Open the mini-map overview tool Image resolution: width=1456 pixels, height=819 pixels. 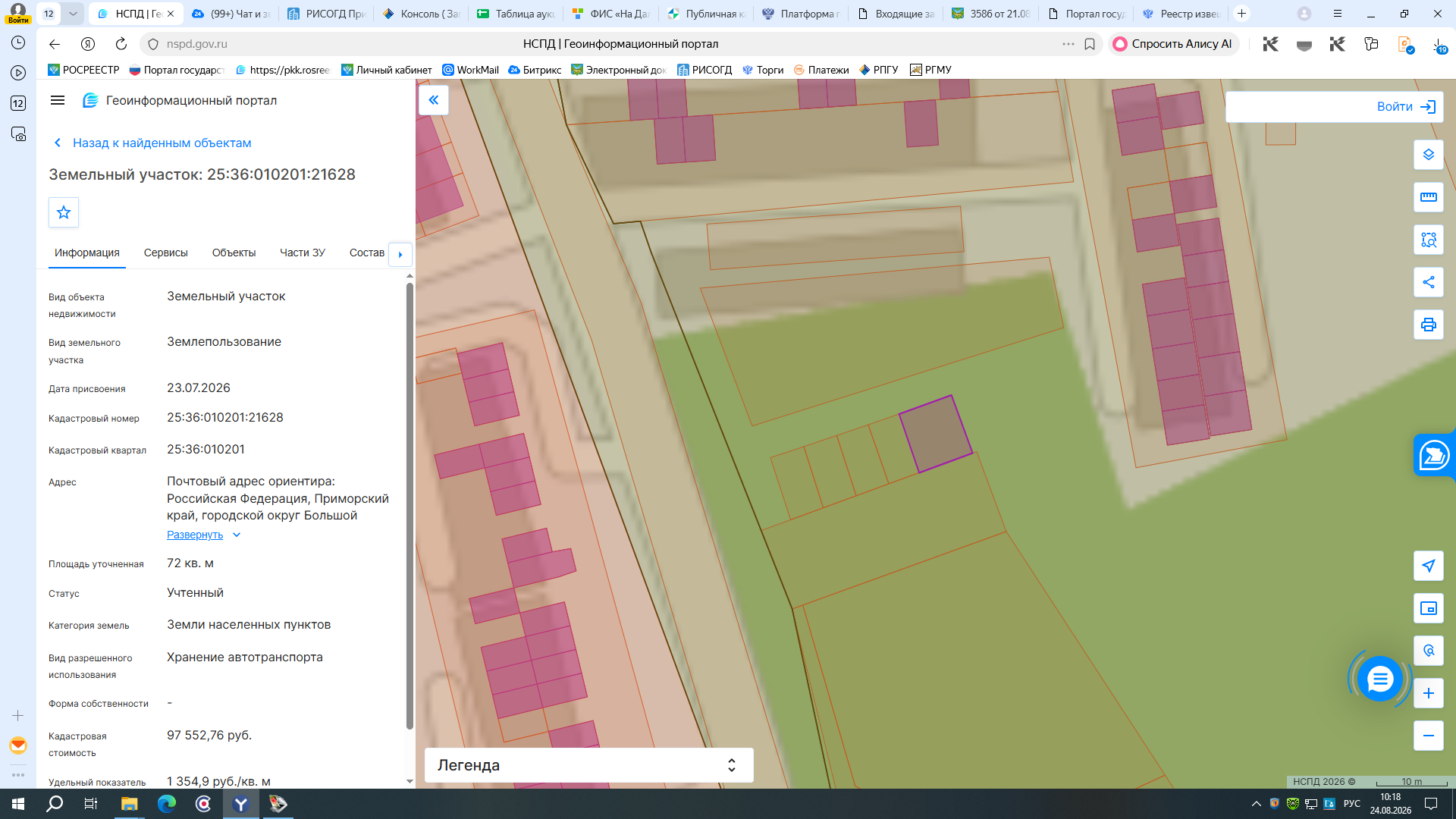(1429, 608)
